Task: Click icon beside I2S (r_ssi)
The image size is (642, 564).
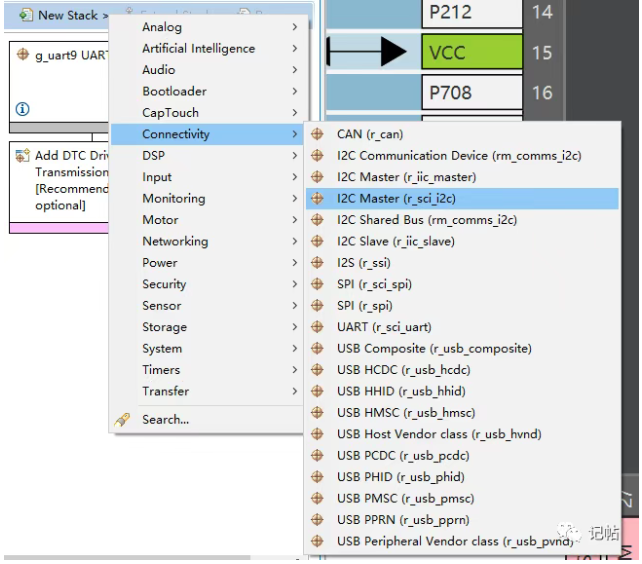Action: pyautogui.click(x=317, y=263)
